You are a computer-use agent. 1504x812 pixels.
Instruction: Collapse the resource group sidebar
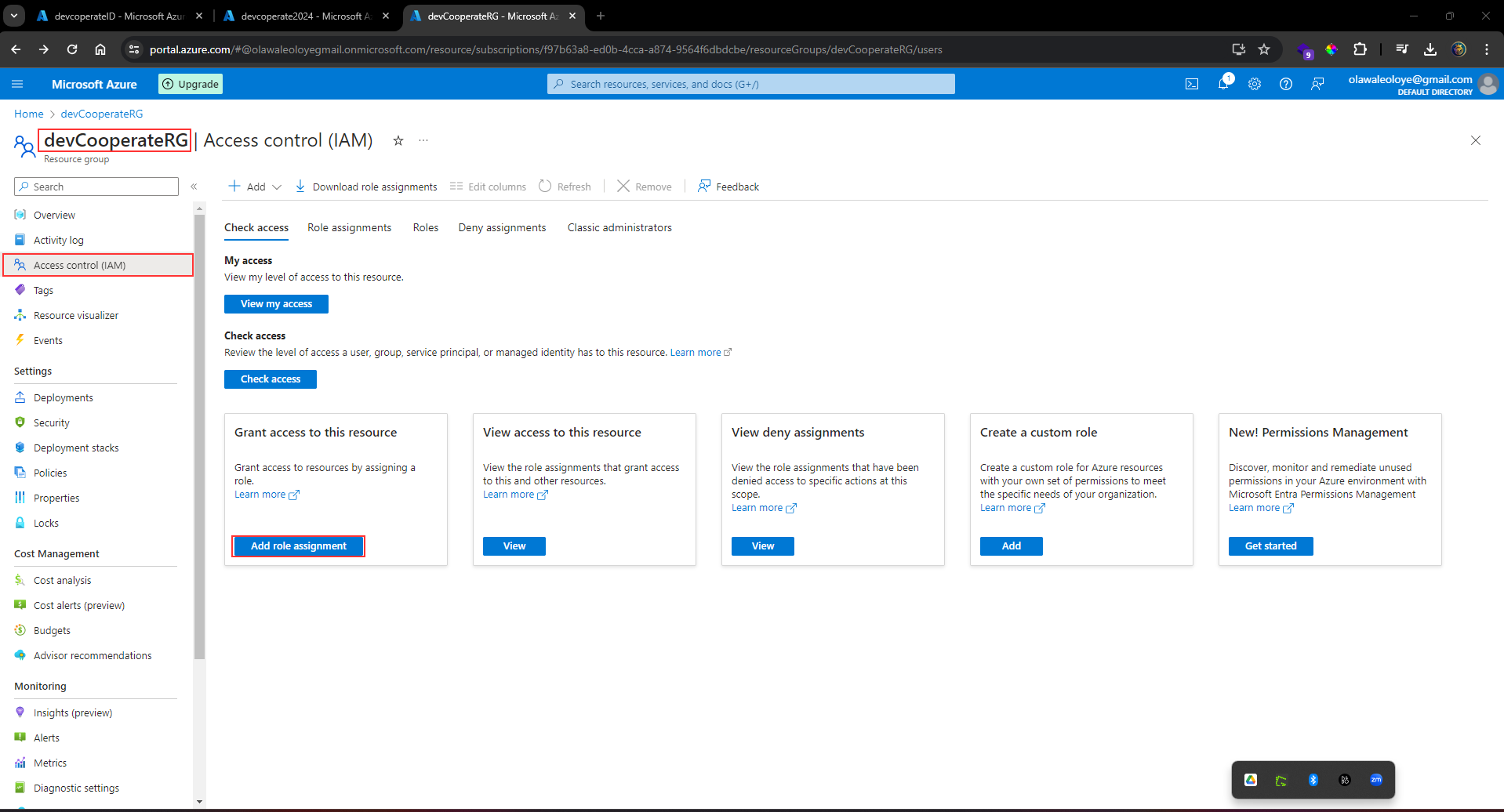194,187
